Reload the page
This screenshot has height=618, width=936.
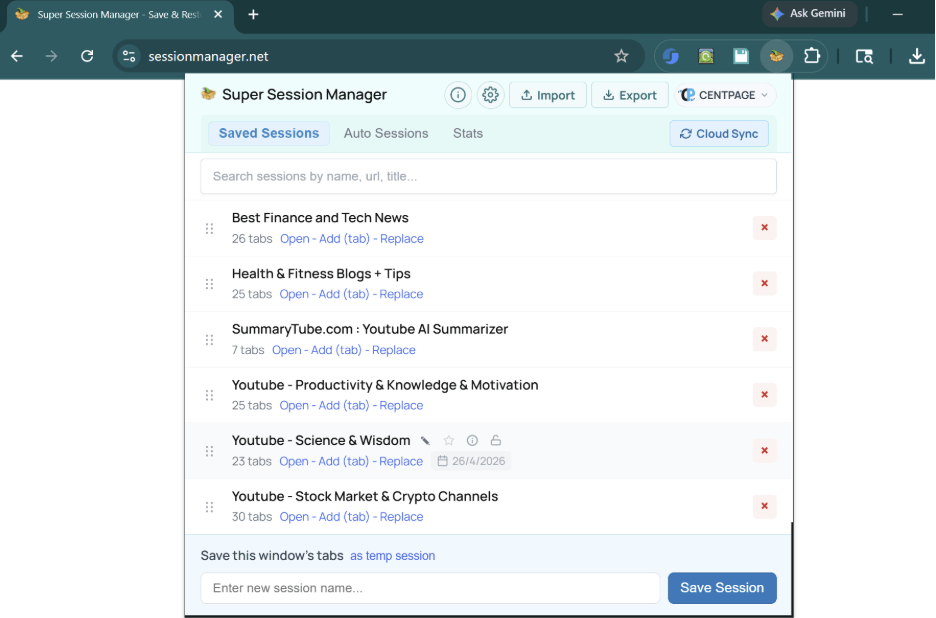tap(87, 56)
